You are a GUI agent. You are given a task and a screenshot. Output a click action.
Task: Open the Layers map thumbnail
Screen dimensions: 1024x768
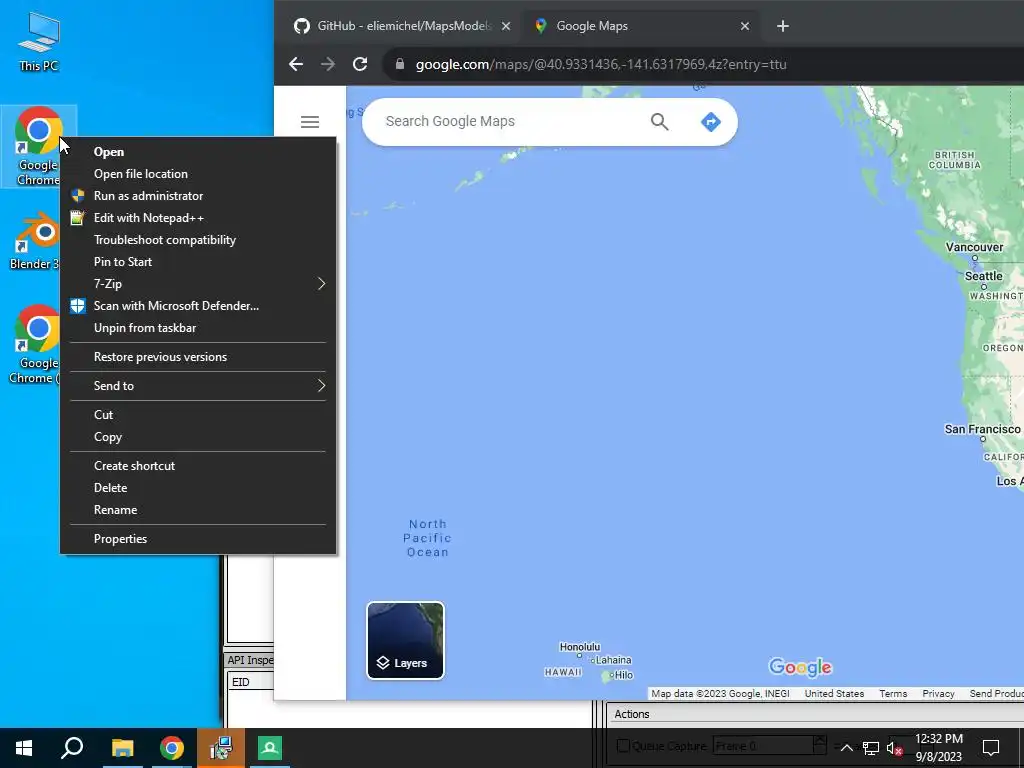pos(406,641)
